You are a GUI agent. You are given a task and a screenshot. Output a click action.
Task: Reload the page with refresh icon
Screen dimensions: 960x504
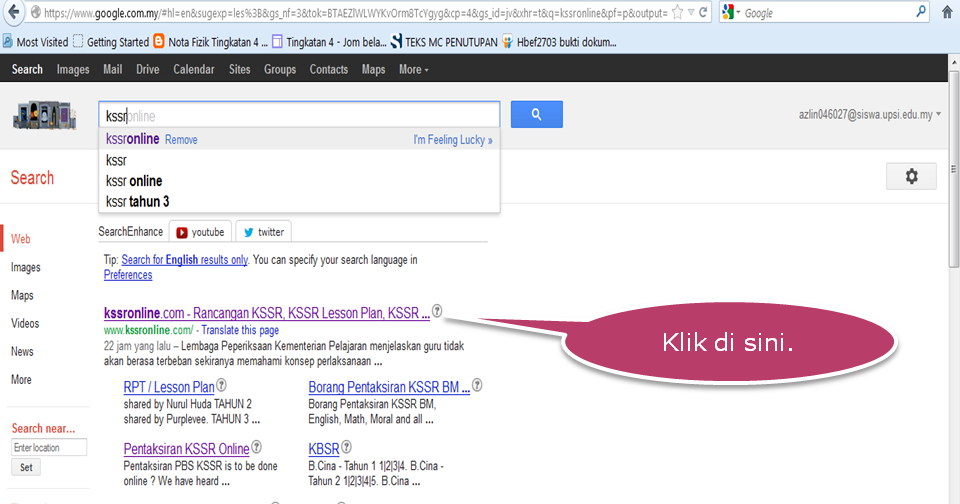703,12
